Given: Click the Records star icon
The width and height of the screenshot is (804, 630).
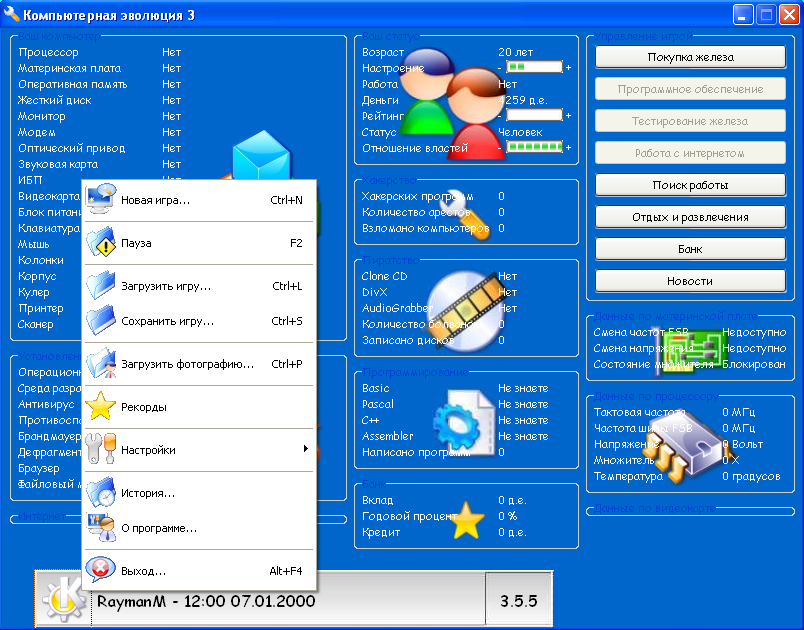Looking at the screenshot, I should coord(100,407).
